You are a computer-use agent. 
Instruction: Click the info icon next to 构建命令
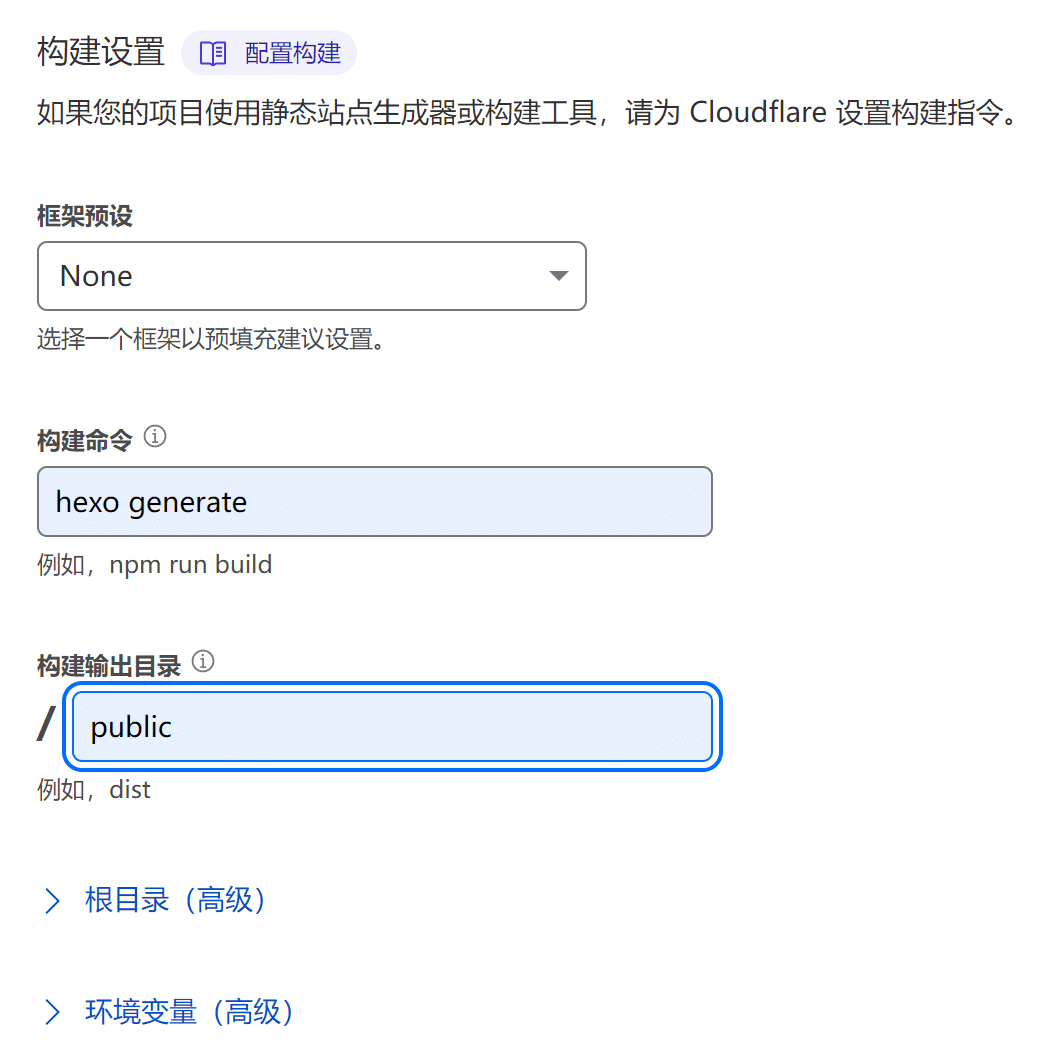(x=155, y=437)
